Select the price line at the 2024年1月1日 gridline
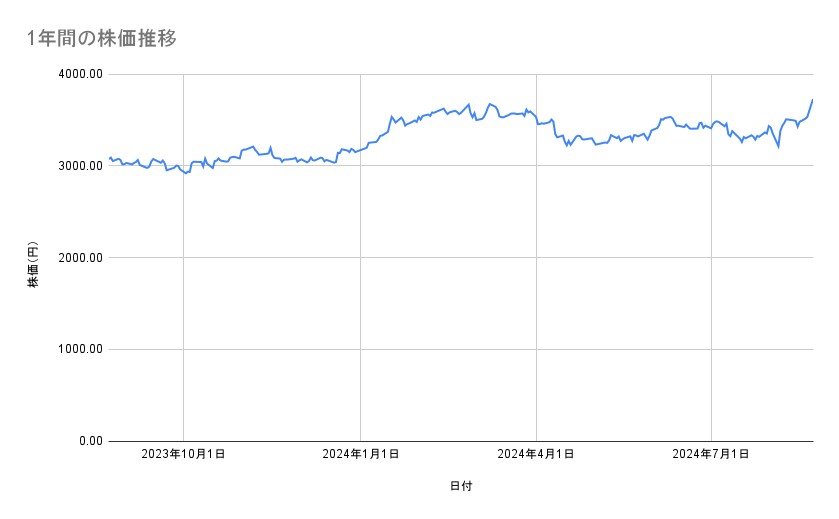Viewport: 839px width, 519px height. coord(361,149)
